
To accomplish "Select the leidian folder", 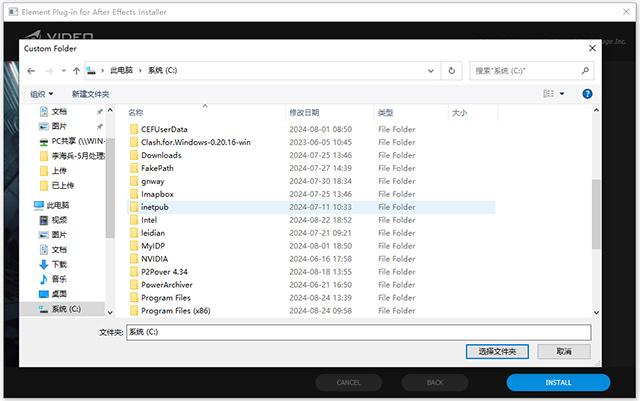I will [153, 233].
